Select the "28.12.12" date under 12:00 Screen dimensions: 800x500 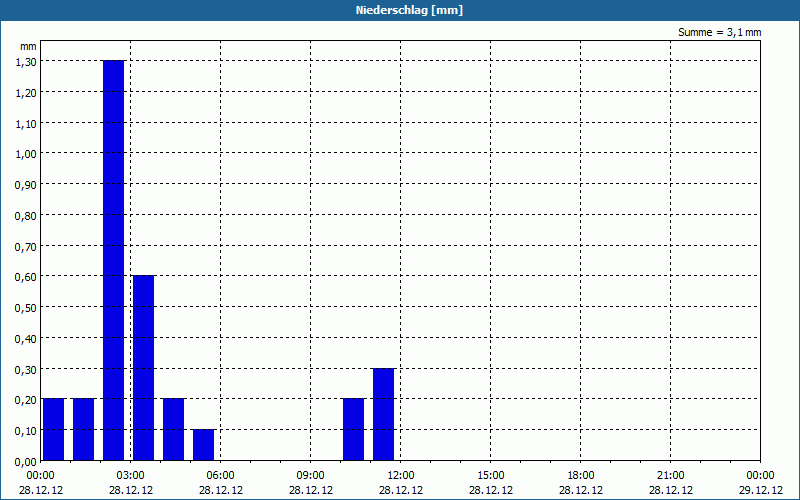point(401,490)
